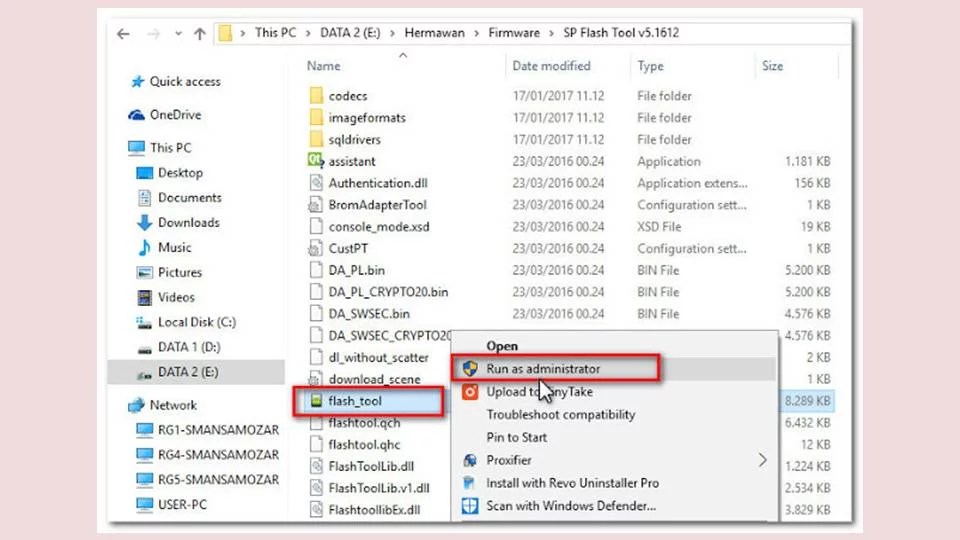Select Authentication.dll file icon

tap(316, 183)
